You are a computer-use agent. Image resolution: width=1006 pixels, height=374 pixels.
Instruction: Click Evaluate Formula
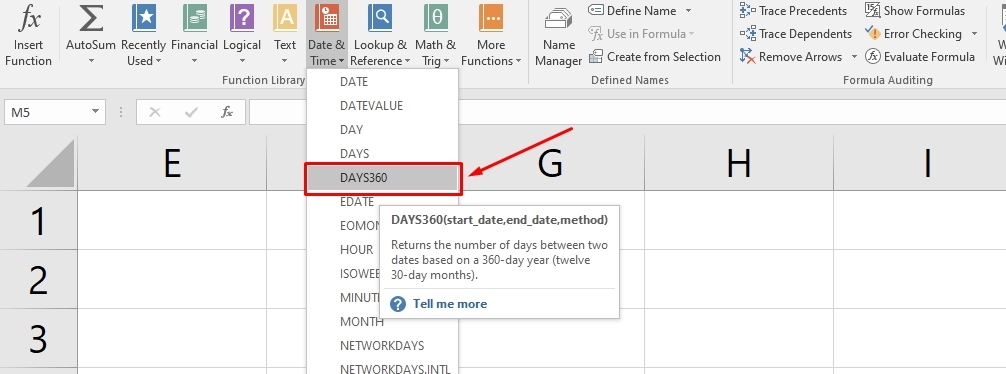(920, 57)
